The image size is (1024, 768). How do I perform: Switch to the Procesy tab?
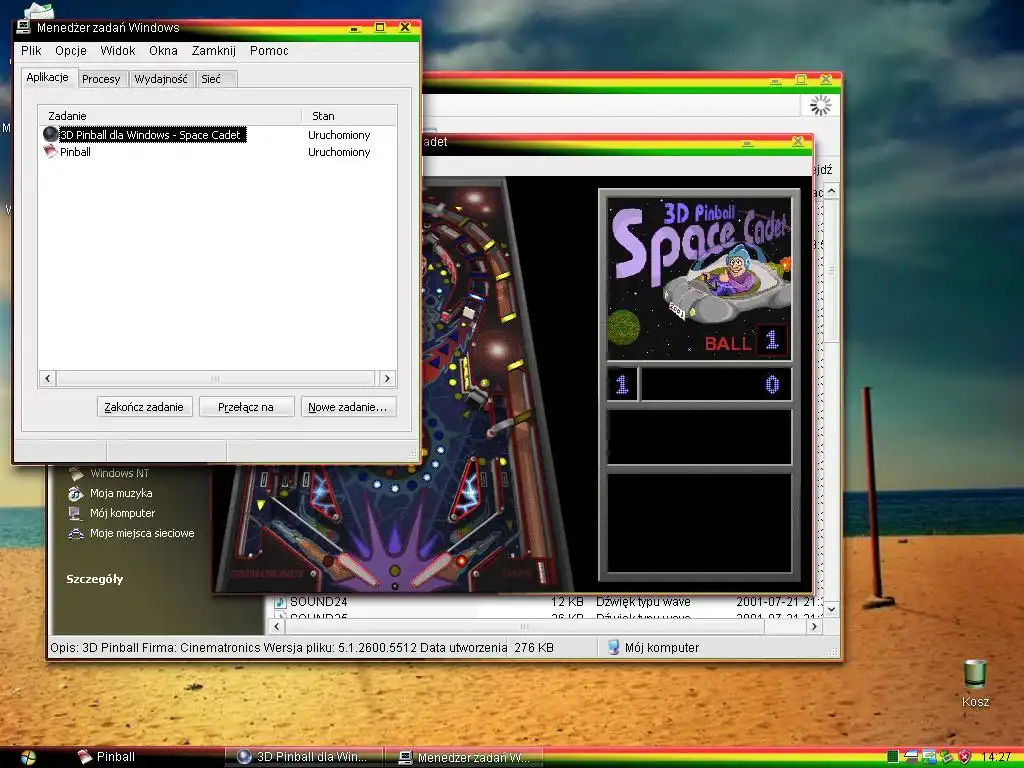101,79
